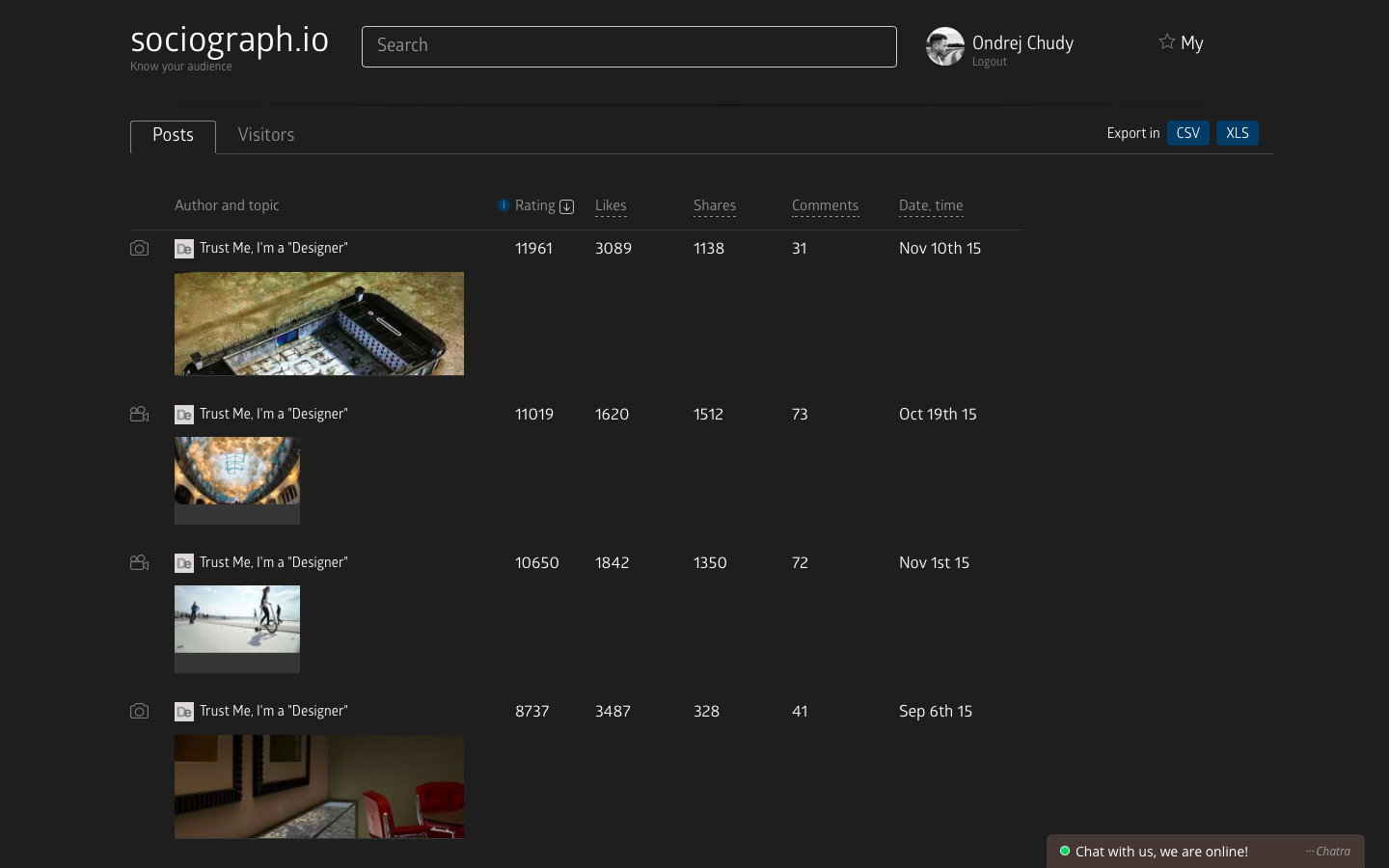
Task: Click the Chatra label in chat widget
Action: [1333, 851]
